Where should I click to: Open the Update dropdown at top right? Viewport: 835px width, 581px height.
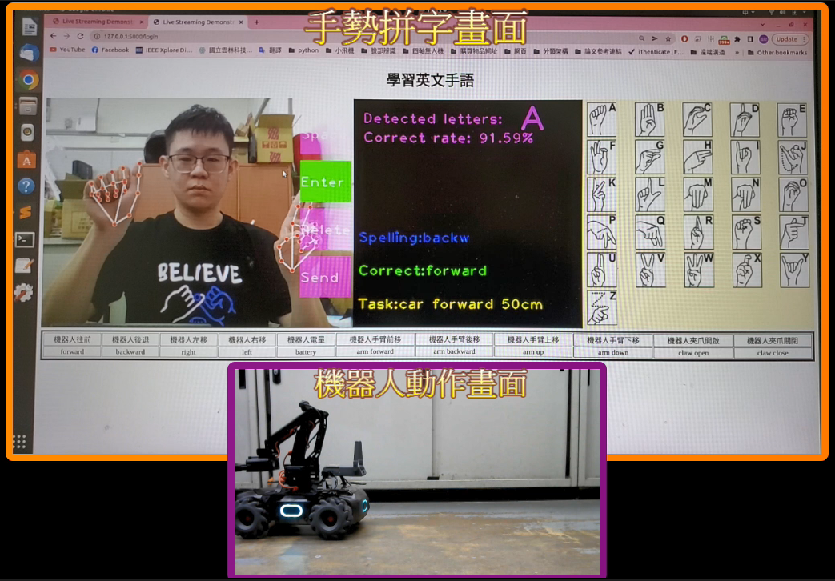[x=789, y=38]
